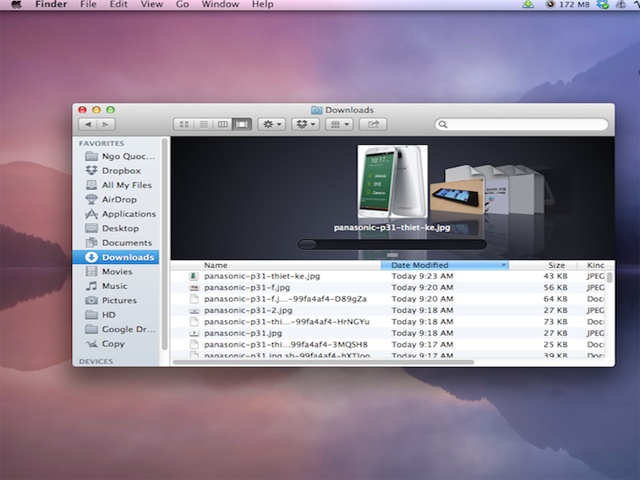The height and width of the screenshot is (480, 640).
Task: Open the Finder menu
Action: pos(51,4)
